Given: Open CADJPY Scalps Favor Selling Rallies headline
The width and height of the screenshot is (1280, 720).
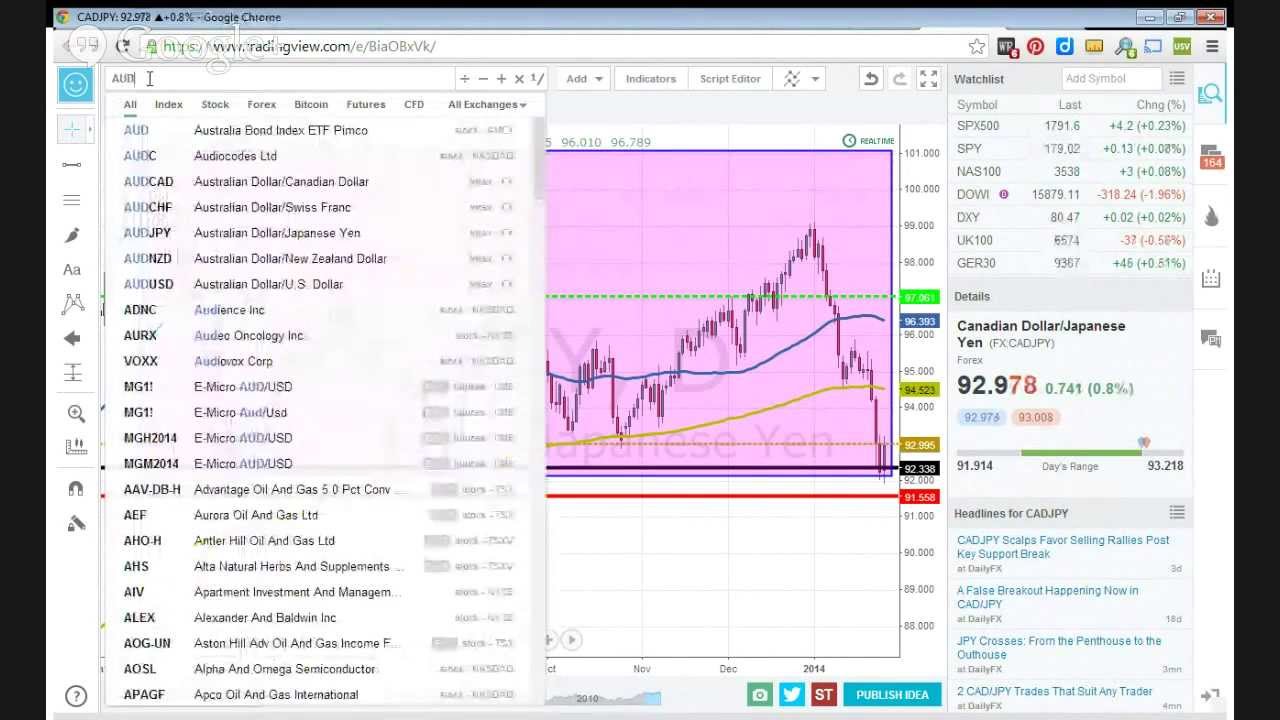Looking at the screenshot, I should (1062, 547).
